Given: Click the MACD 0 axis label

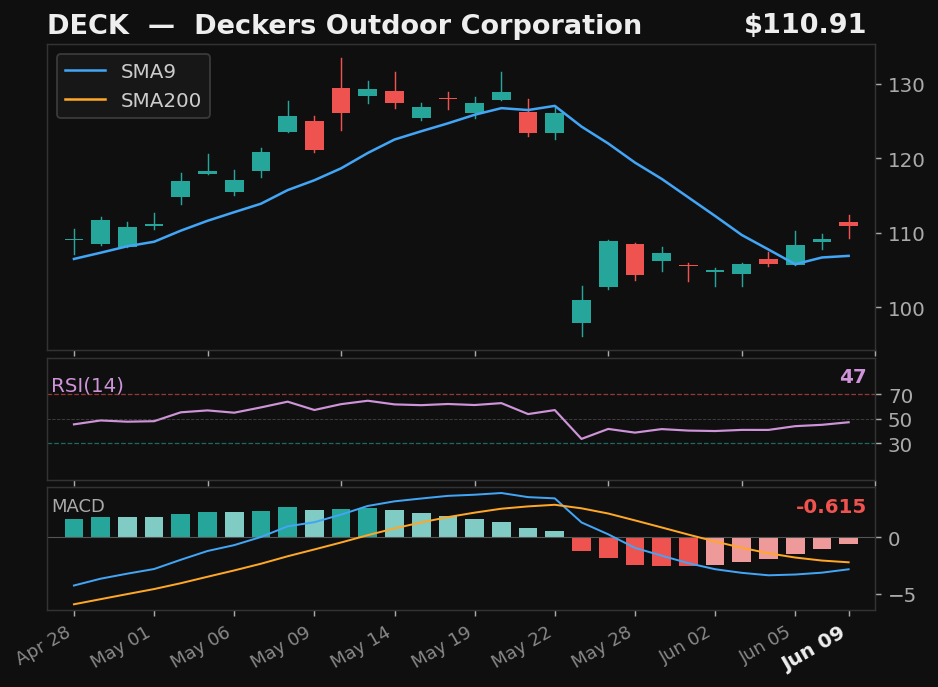Looking at the screenshot, I should coord(894,539).
